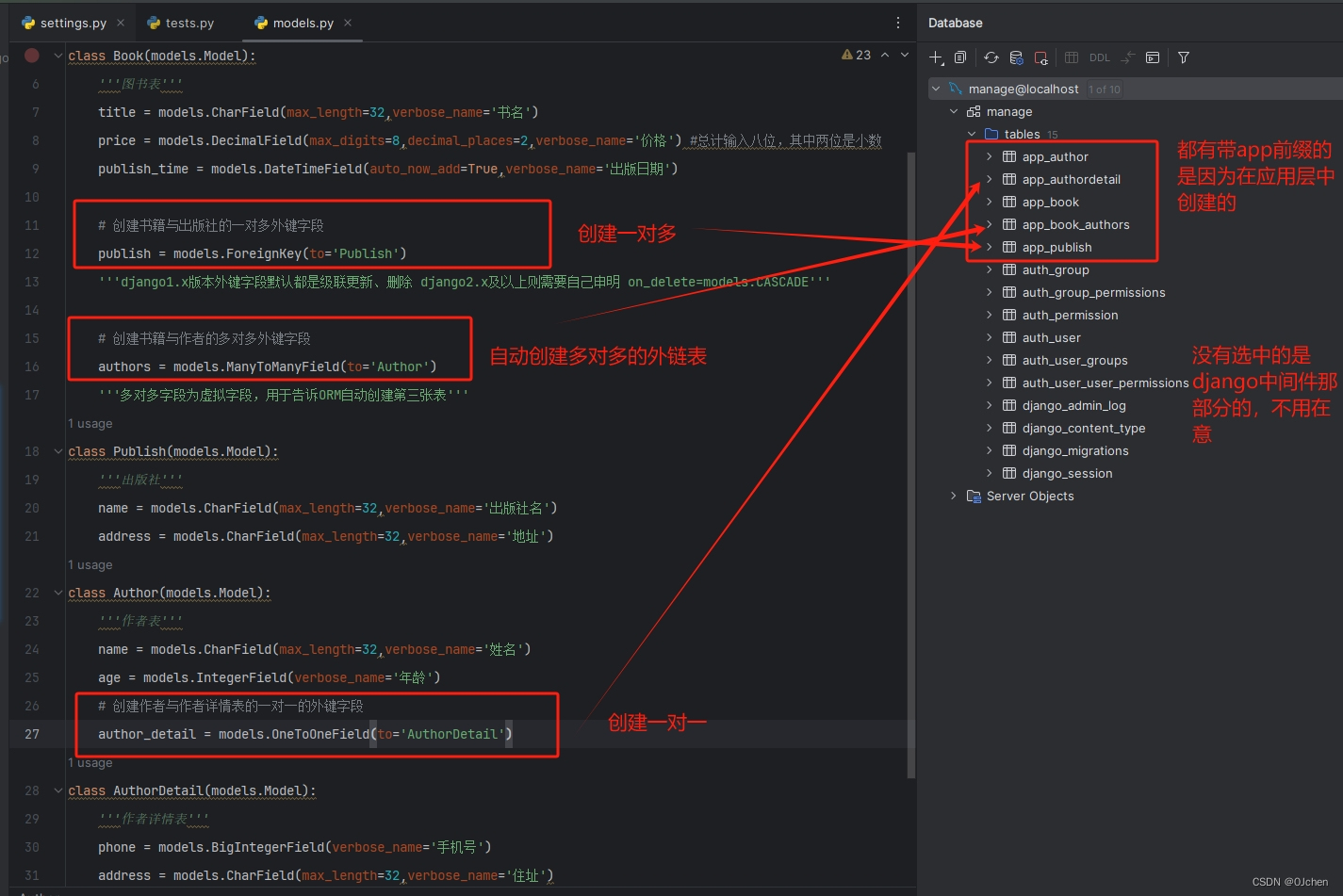This screenshot has width=1343, height=896.
Task: Open the Query Console icon
Action: [1153, 57]
